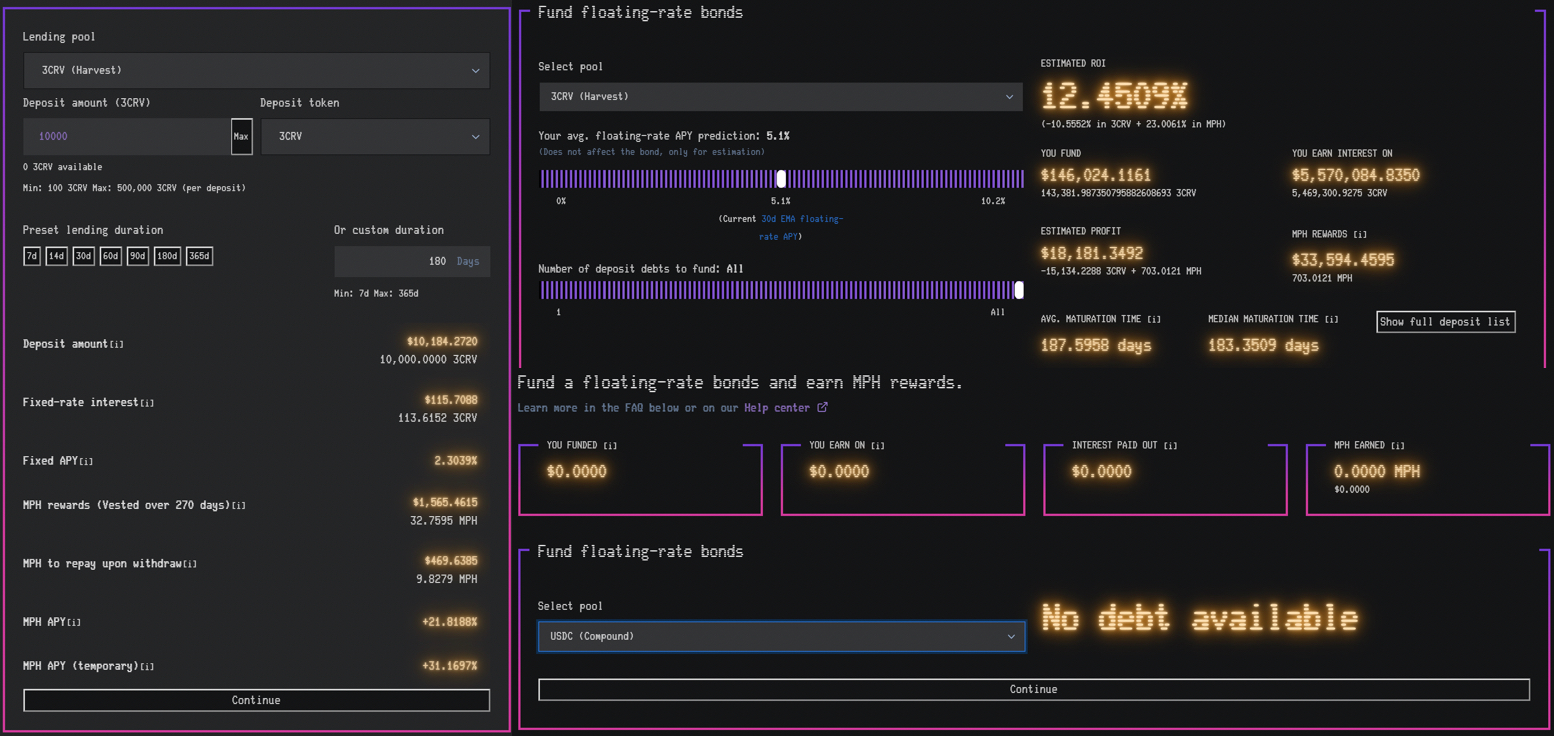1554x736 pixels.
Task: Click info icon beside MPH to repay upon withdraw
Action: click(x=190, y=564)
